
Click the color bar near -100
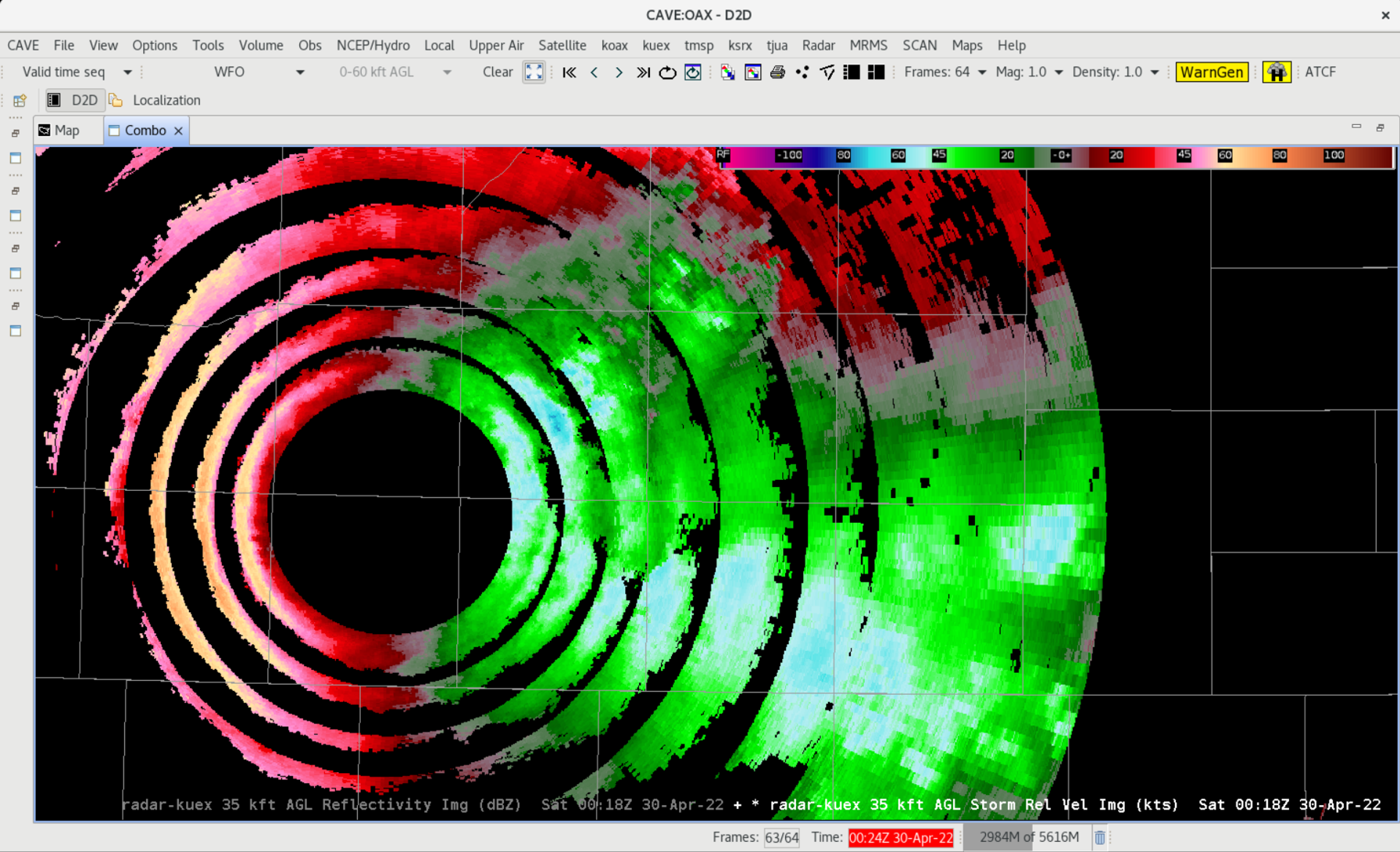click(x=788, y=156)
